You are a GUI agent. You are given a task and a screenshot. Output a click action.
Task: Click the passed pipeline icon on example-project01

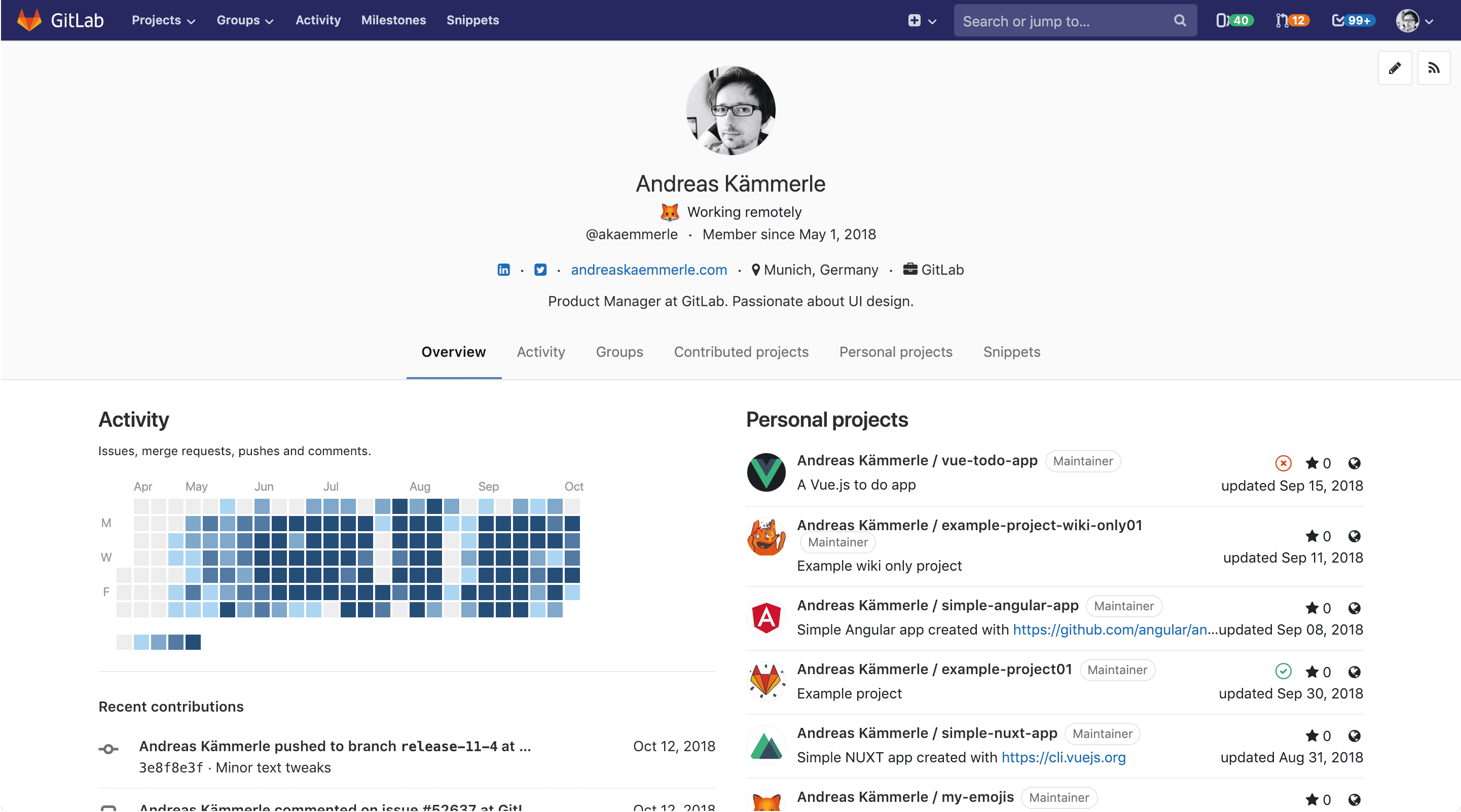1284,672
